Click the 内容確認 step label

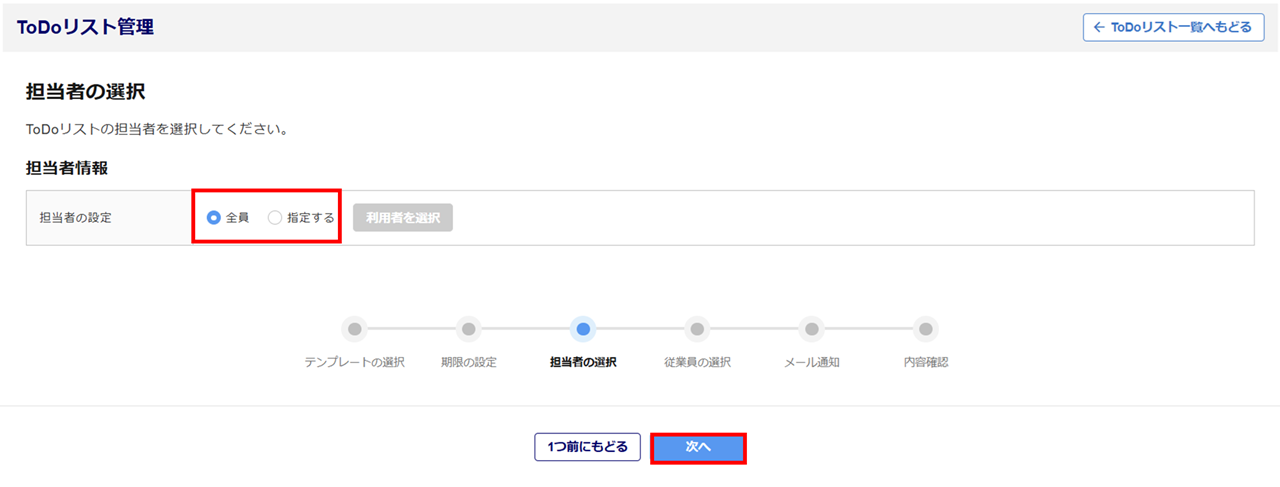click(926, 362)
